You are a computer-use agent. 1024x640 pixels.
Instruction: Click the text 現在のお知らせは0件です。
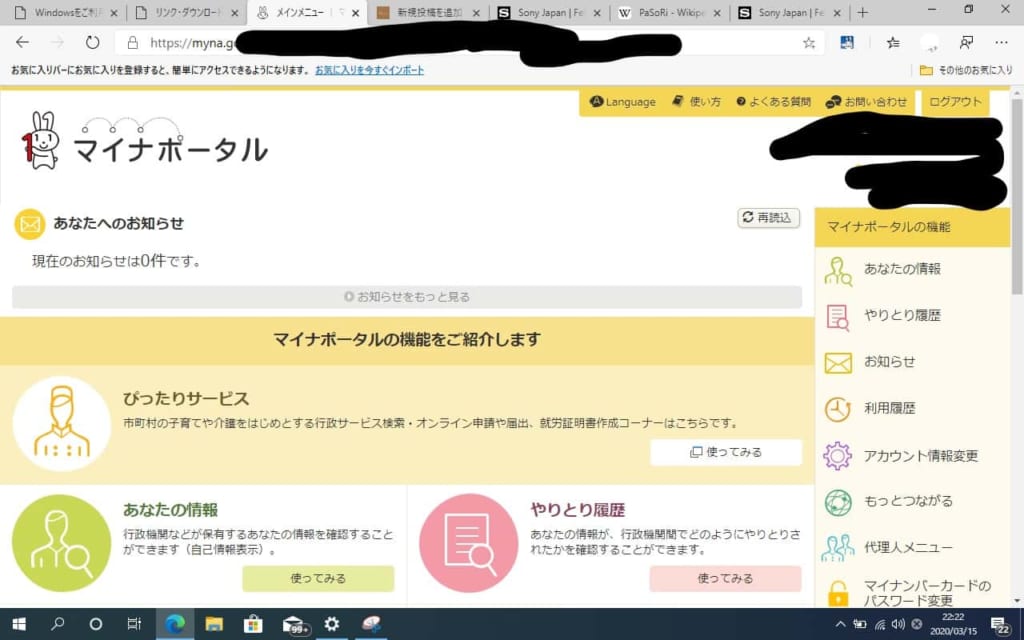coord(117,261)
